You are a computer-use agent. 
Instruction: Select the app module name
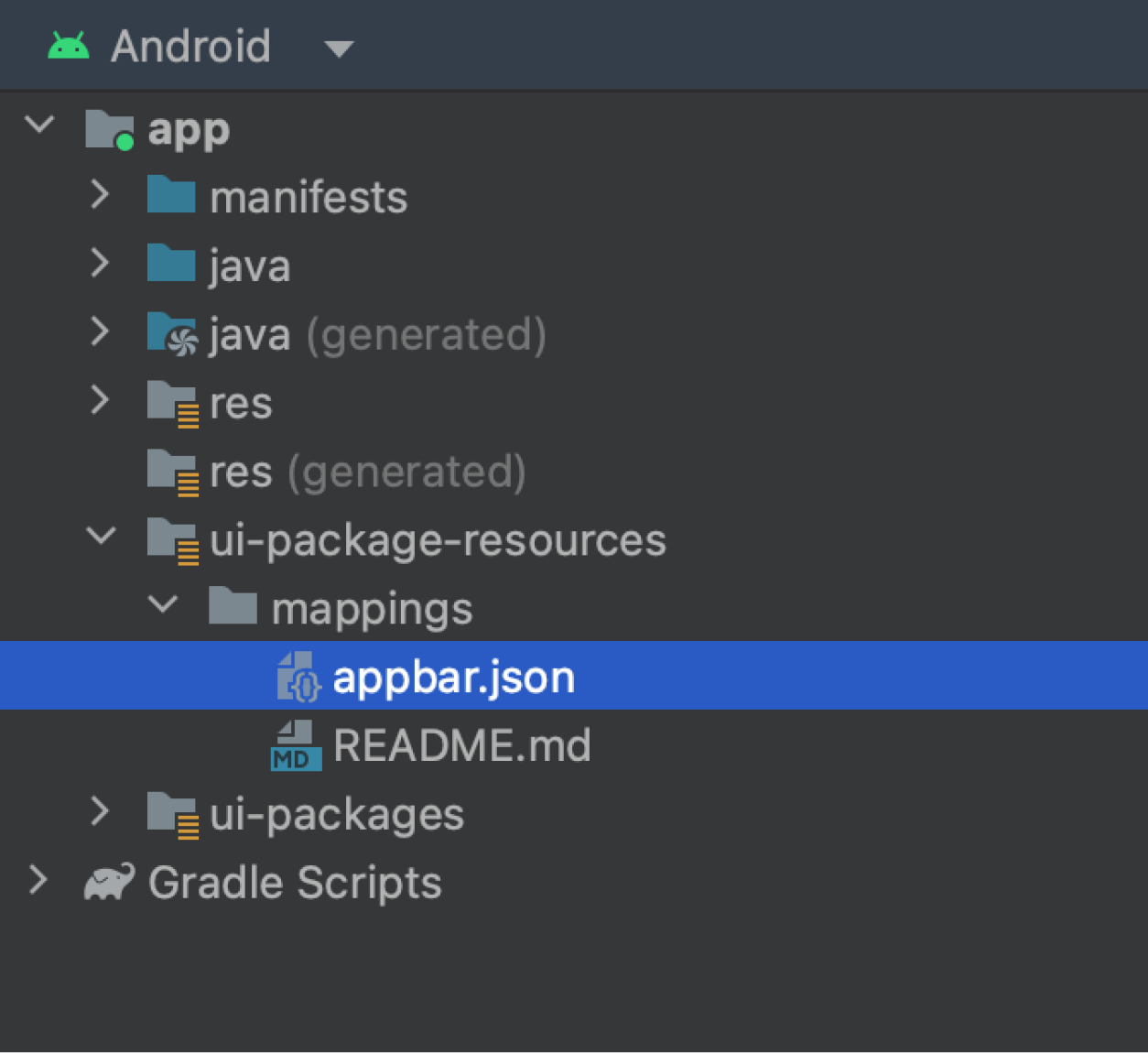[x=189, y=131]
